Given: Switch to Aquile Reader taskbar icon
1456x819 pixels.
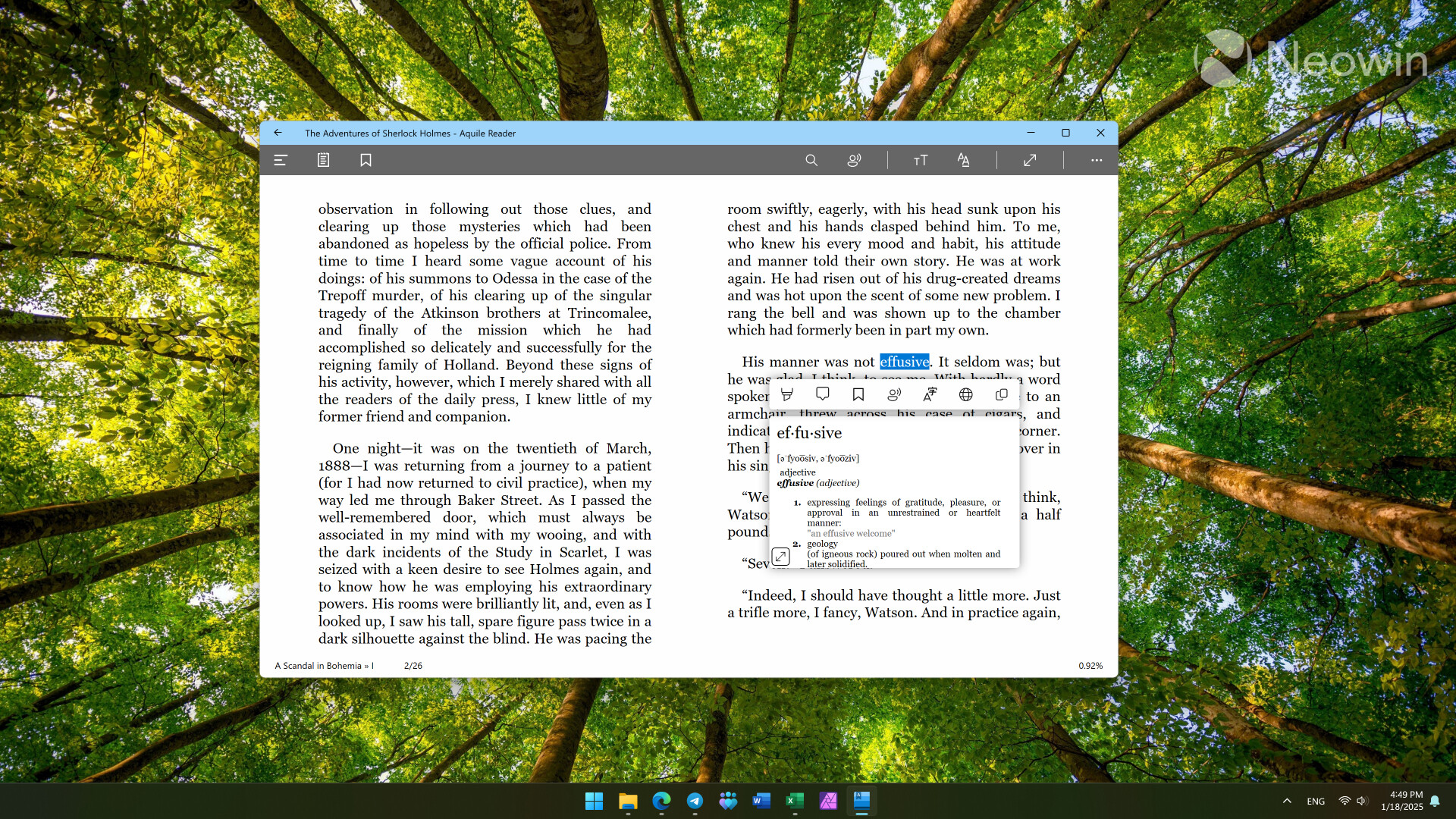Looking at the screenshot, I should click(861, 801).
